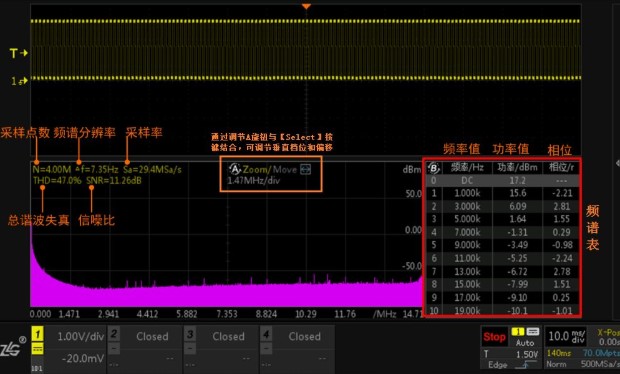Click the N=4.00M sample points readout
This screenshot has height=374, width=620.
tap(52, 170)
